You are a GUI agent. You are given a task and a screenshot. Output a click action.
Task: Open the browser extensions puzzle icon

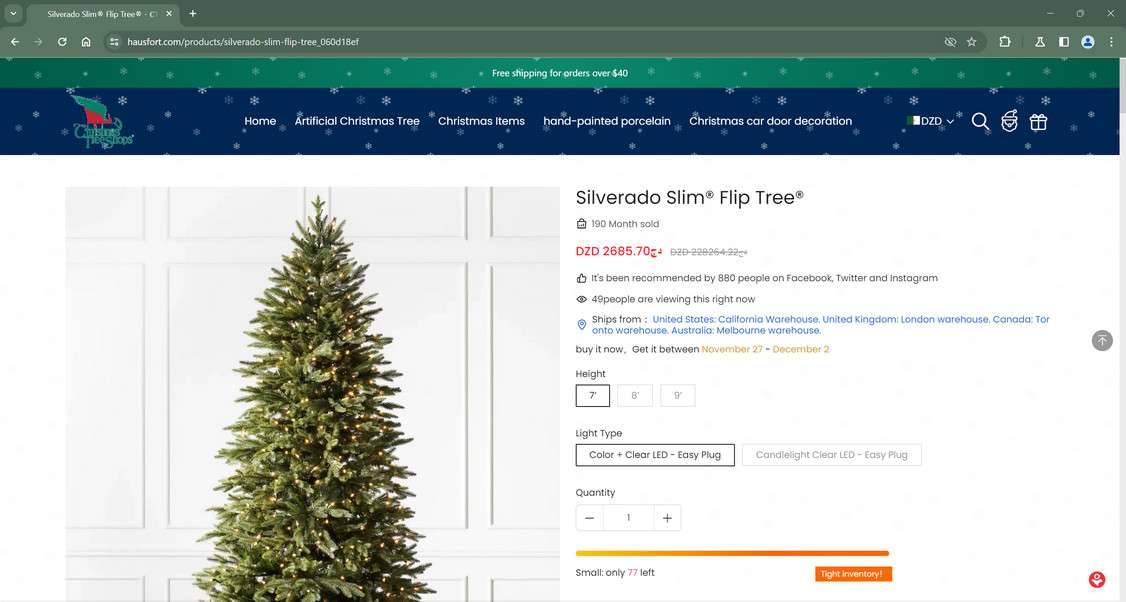pos(1005,42)
